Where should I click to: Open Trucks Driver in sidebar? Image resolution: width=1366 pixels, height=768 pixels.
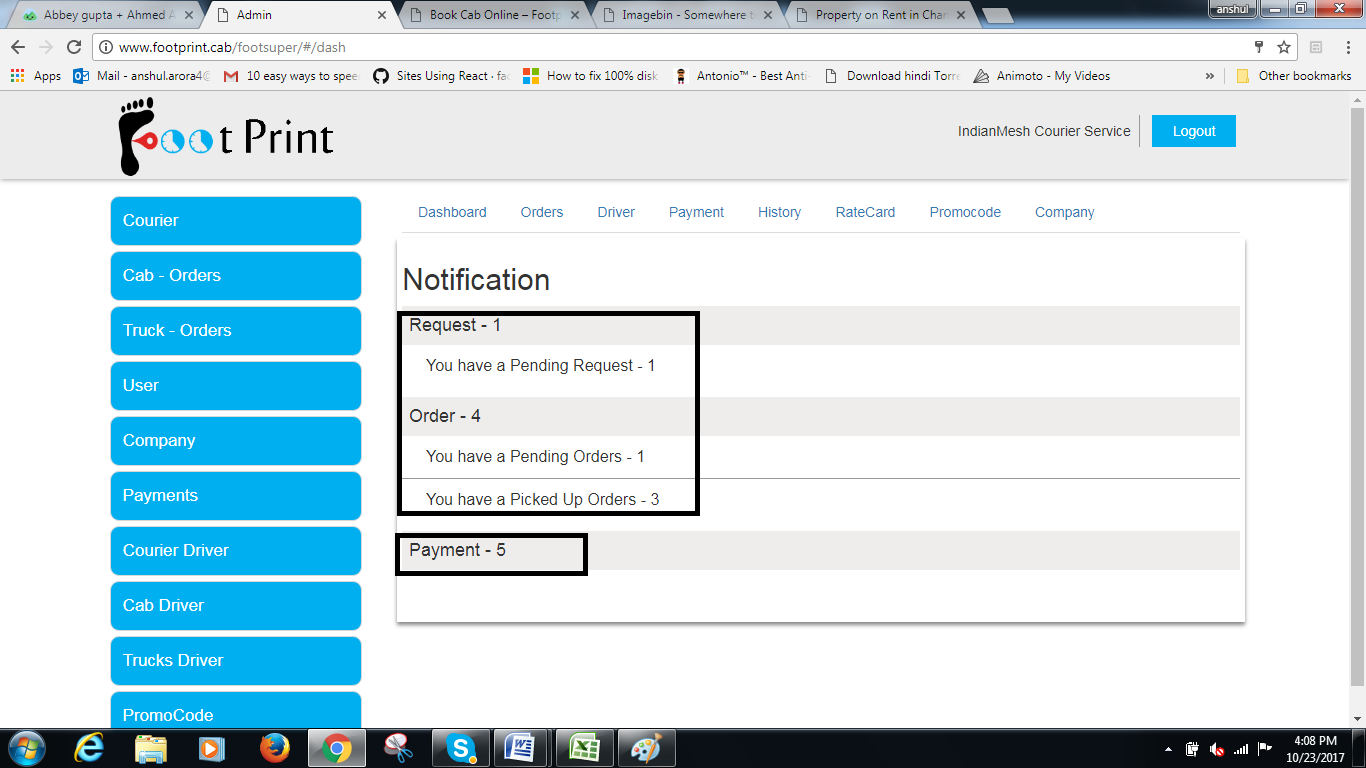tap(236, 661)
